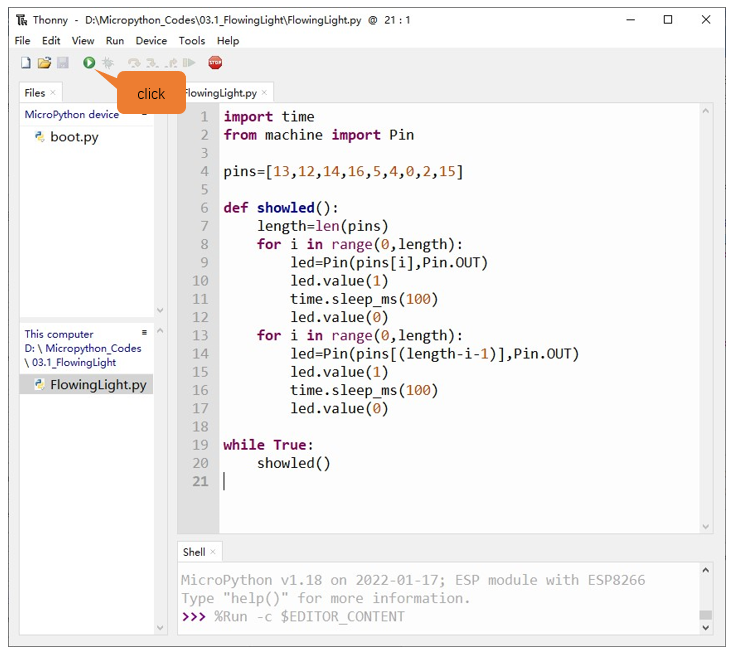Click the 'led=Pin(pins[(length-i-1)],Pin.OUT)' line
Viewport: 738px width, 656px height.
point(434,353)
